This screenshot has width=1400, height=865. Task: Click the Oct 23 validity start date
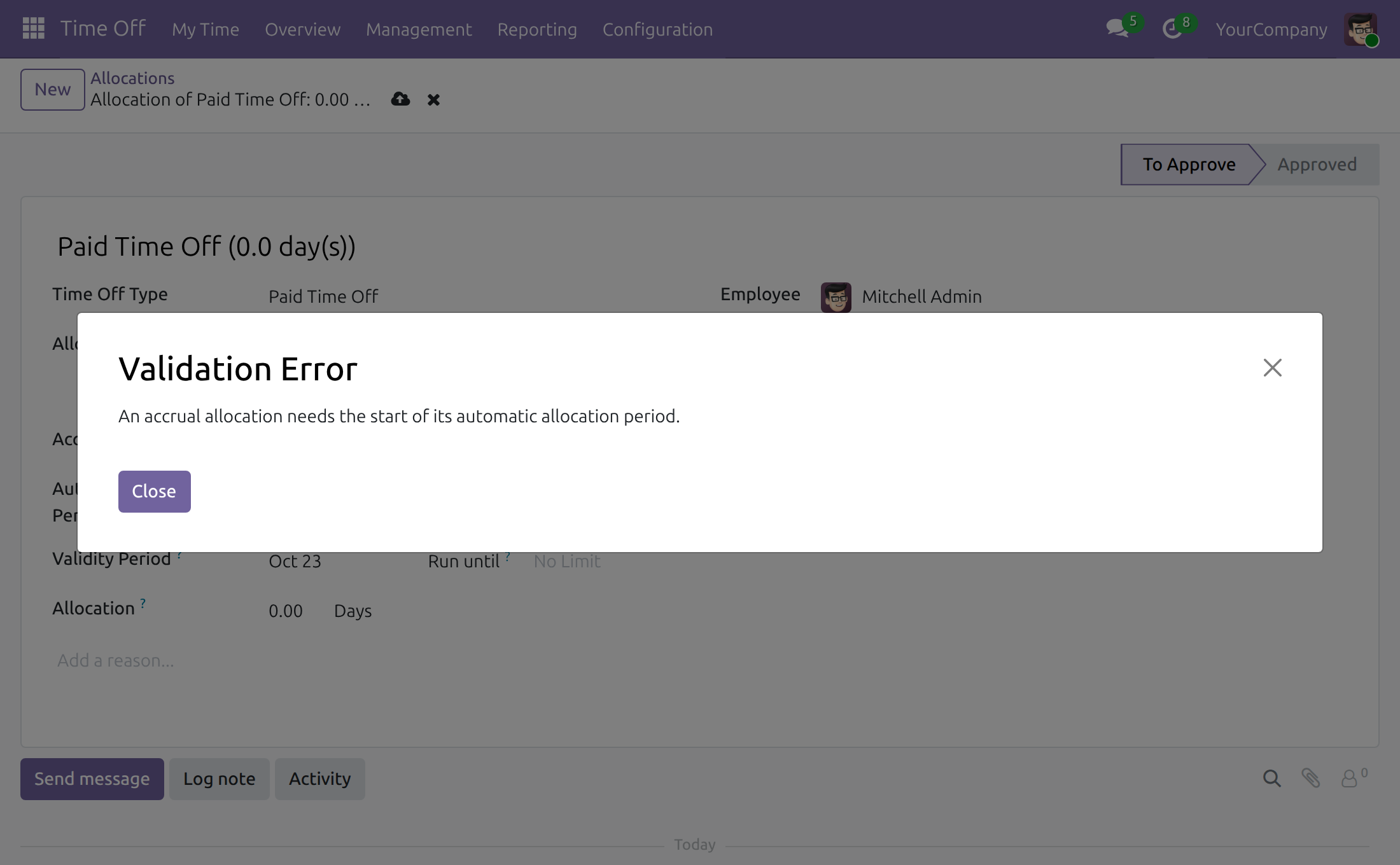[295, 562]
